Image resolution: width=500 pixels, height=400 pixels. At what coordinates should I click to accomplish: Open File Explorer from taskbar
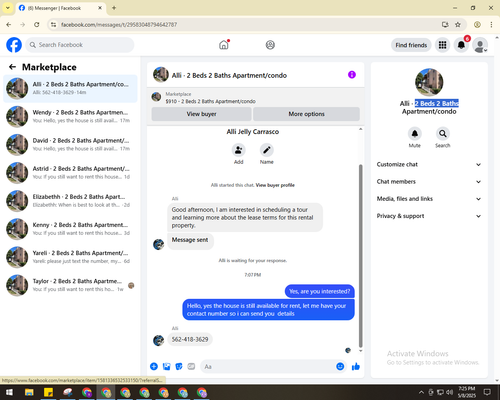(29, 392)
